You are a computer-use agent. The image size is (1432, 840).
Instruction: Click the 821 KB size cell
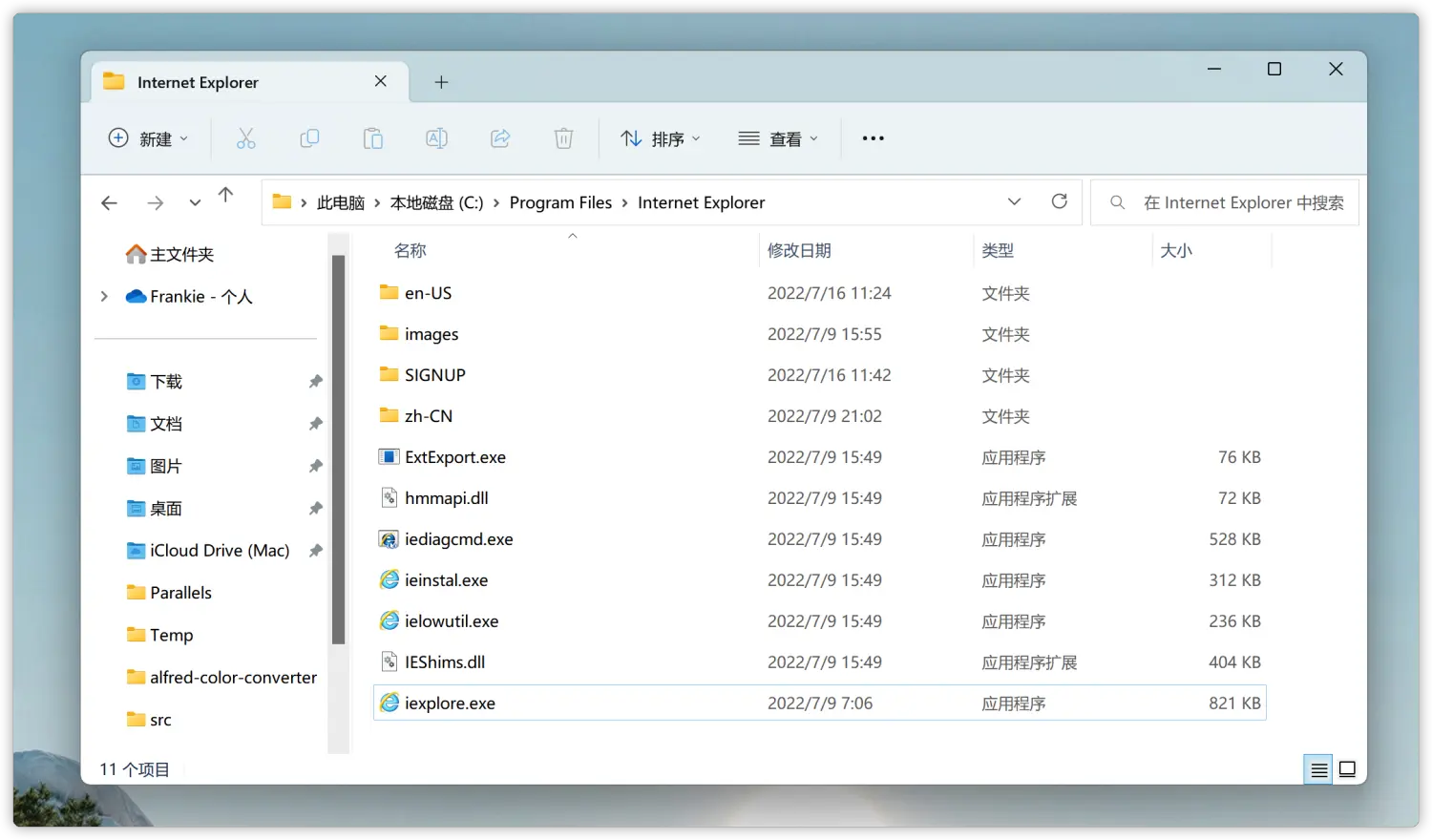click(x=1234, y=703)
